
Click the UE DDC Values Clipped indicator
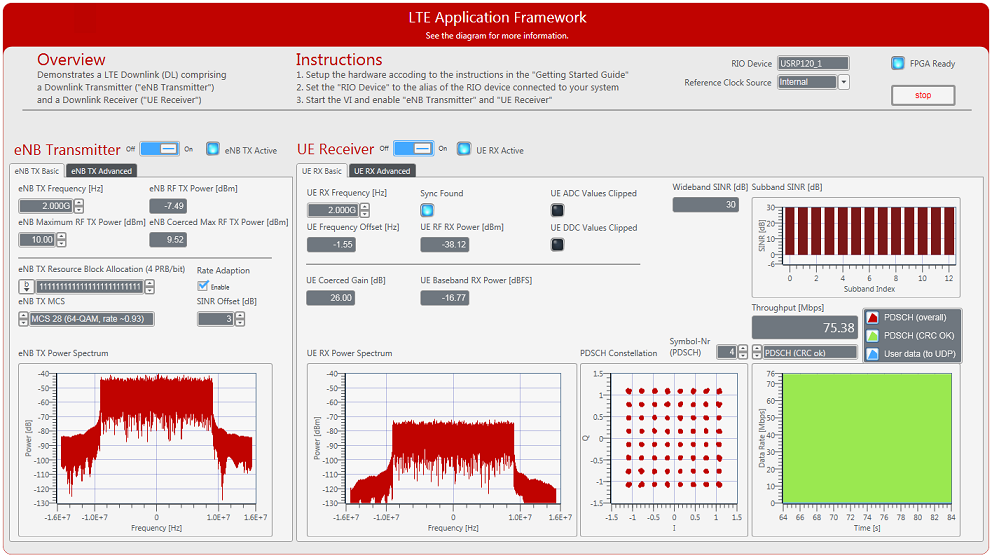pyautogui.click(x=557, y=244)
